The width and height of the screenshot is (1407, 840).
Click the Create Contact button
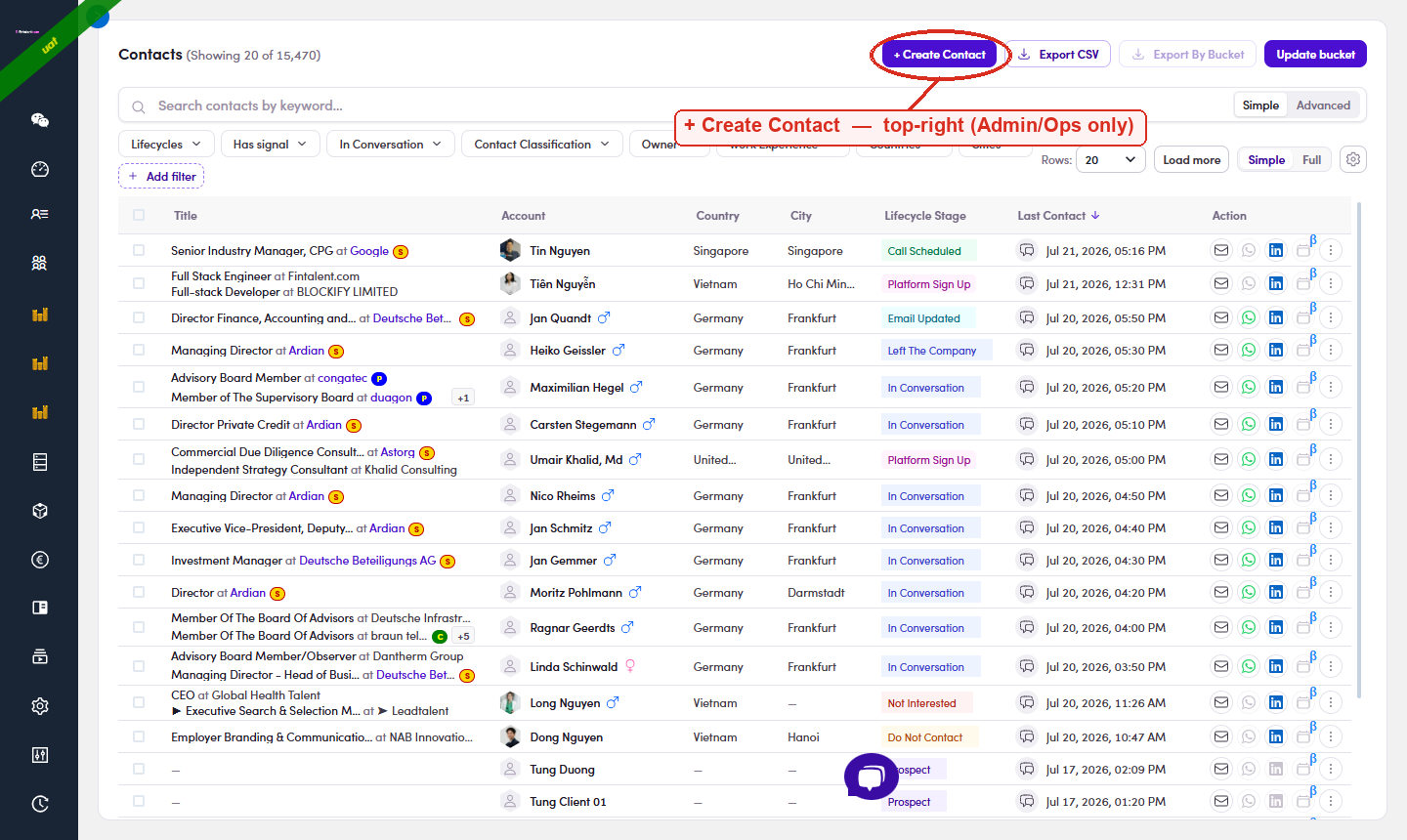point(940,55)
